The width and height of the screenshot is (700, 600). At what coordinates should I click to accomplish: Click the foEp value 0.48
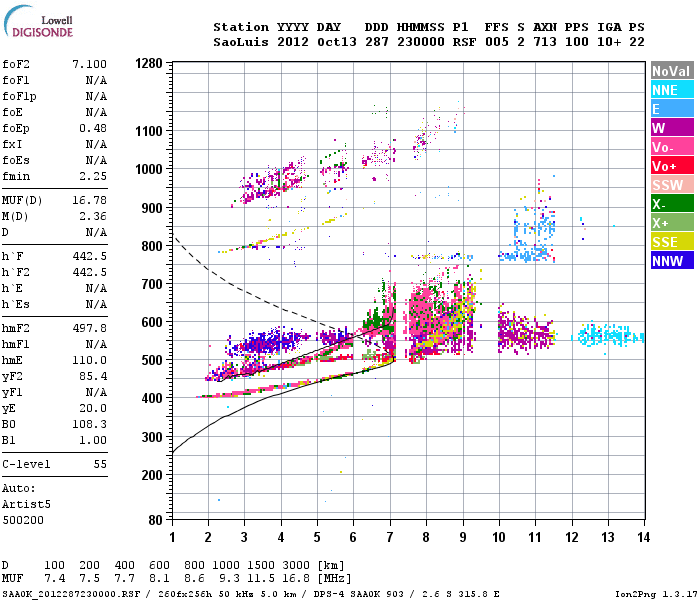[x=93, y=128]
